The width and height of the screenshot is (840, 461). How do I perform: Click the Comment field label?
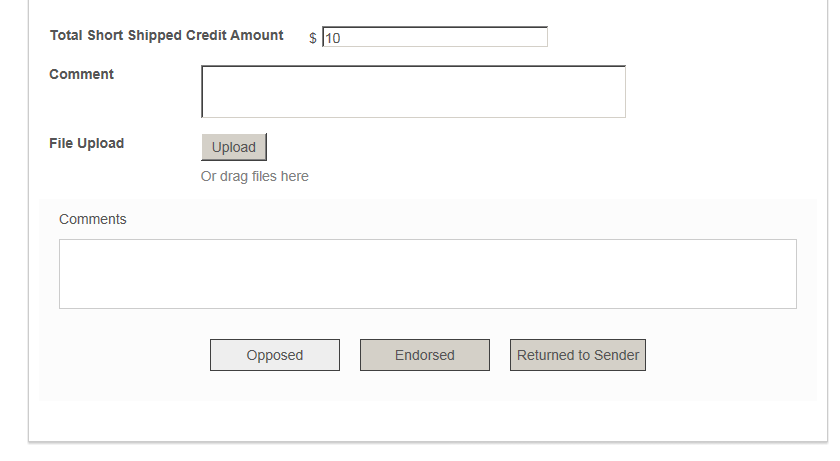pos(81,74)
